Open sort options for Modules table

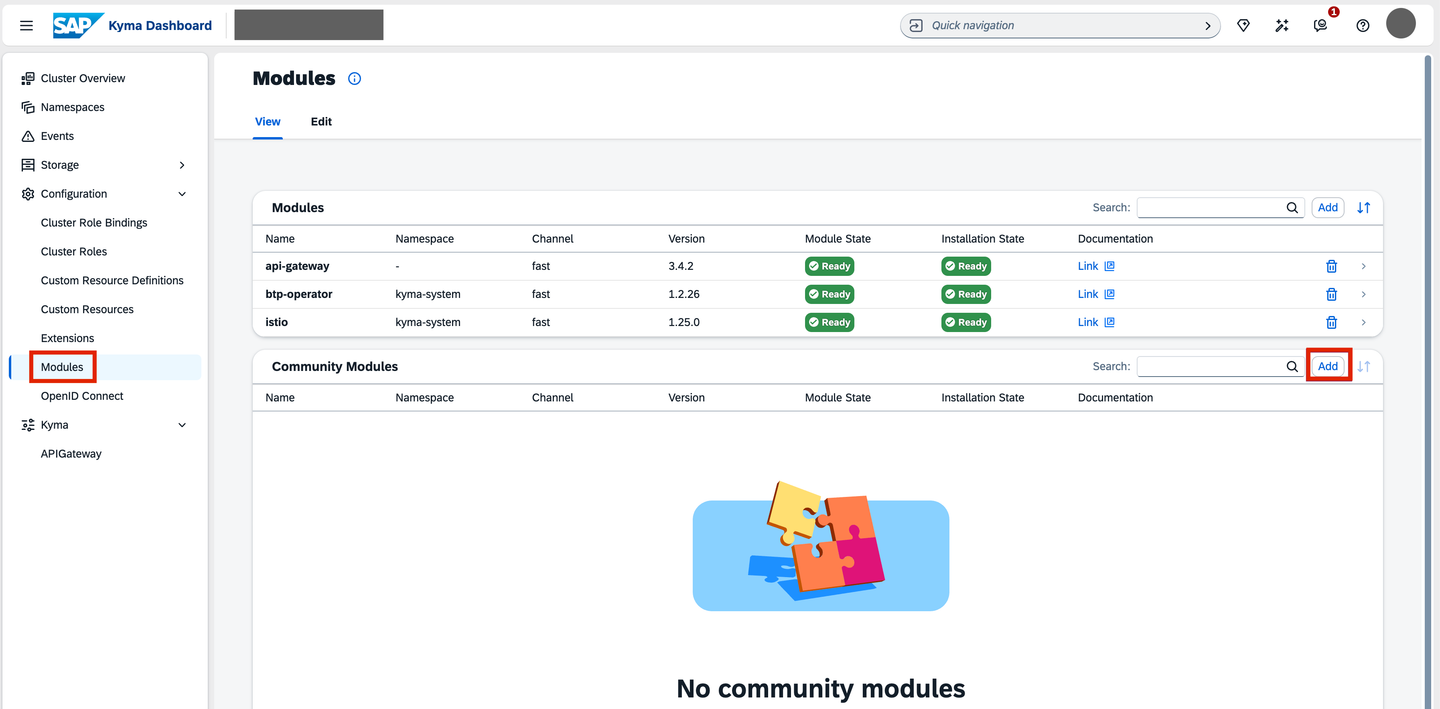(x=1364, y=208)
